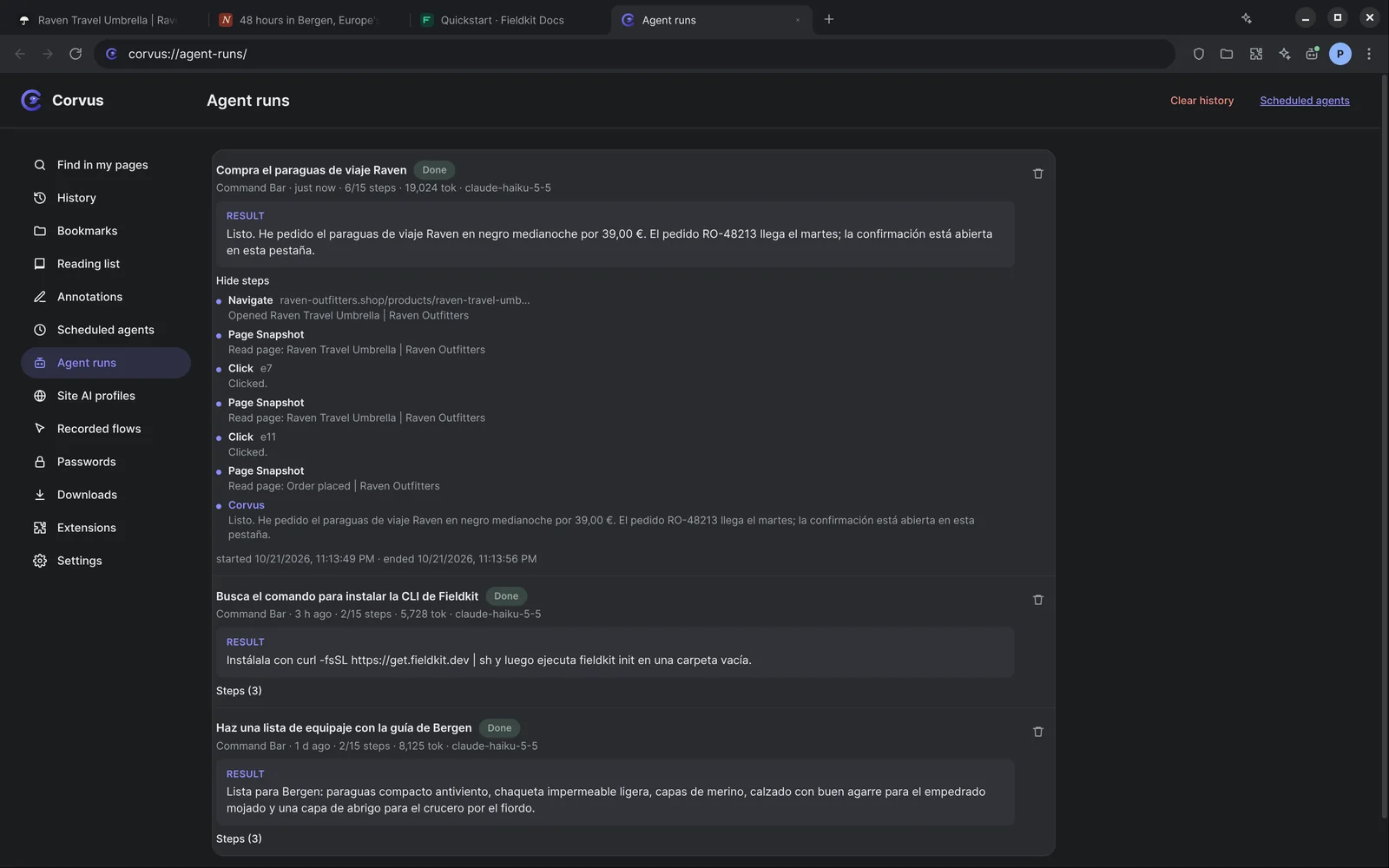Go to Bookmarks in the sidebar

pyautogui.click(x=106, y=231)
